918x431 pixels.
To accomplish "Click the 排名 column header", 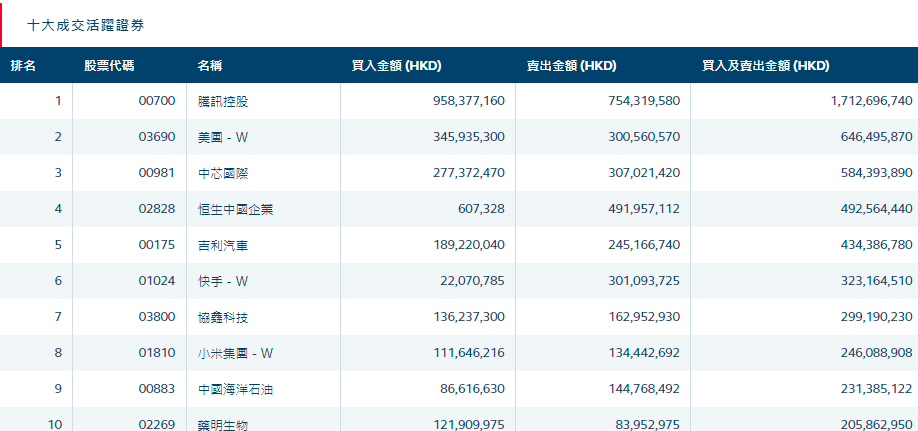I will click(x=23, y=66).
